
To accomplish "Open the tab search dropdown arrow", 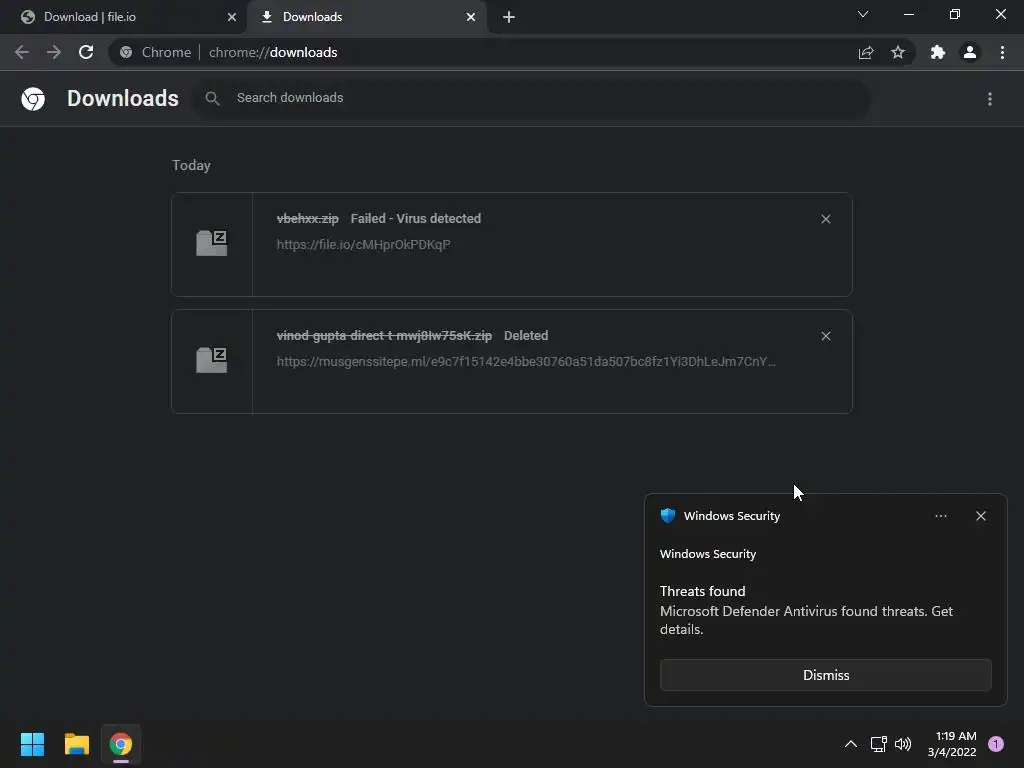I will (x=863, y=14).
